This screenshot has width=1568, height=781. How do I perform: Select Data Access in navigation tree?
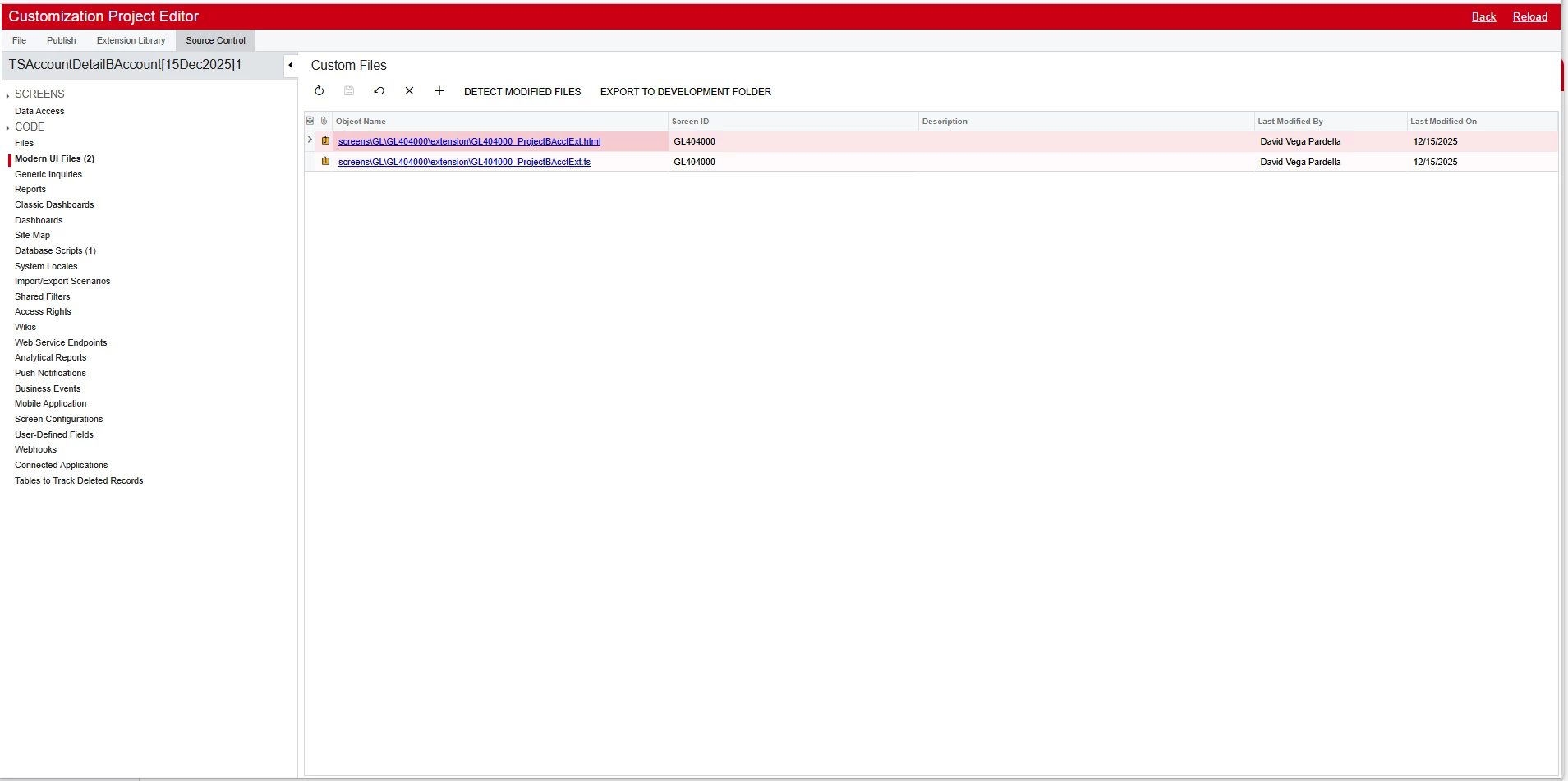click(39, 111)
